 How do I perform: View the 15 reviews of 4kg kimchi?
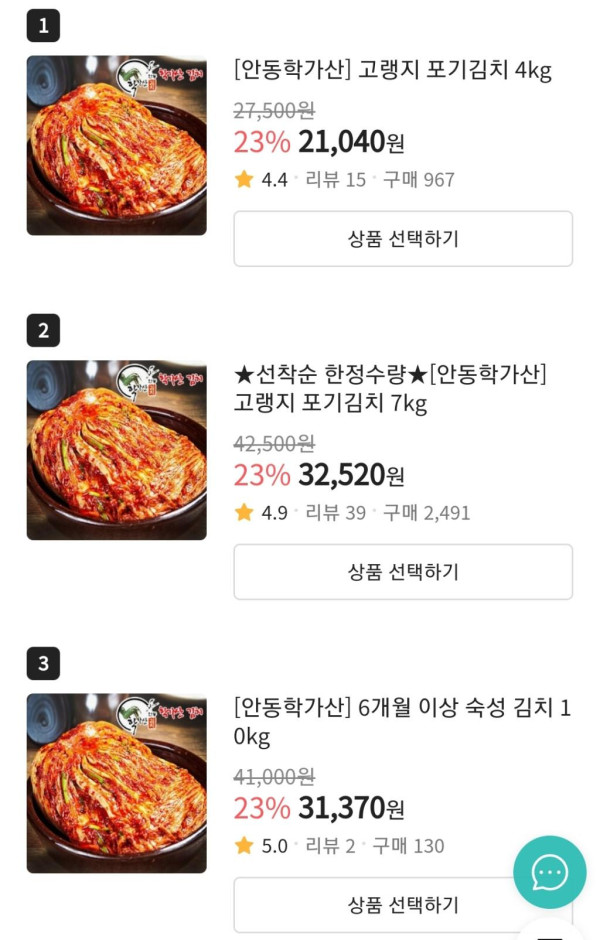click(x=335, y=180)
